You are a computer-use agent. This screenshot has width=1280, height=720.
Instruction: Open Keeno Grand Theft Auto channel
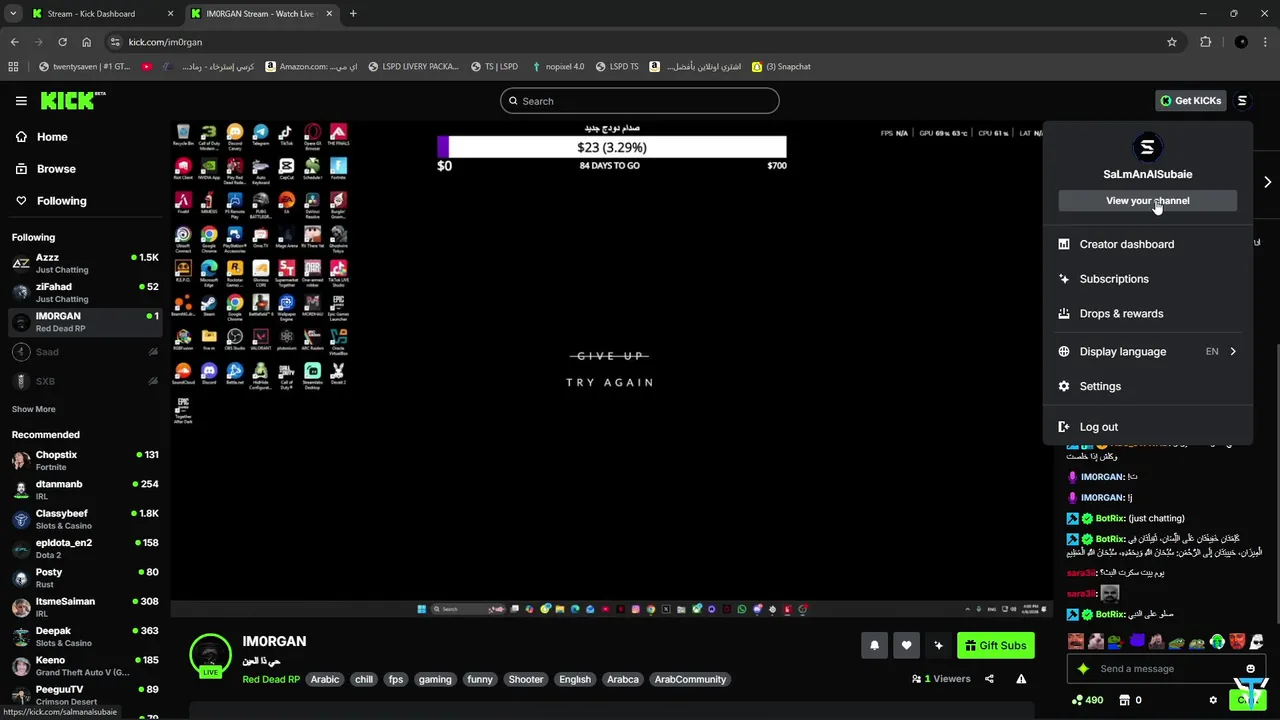pos(84,666)
